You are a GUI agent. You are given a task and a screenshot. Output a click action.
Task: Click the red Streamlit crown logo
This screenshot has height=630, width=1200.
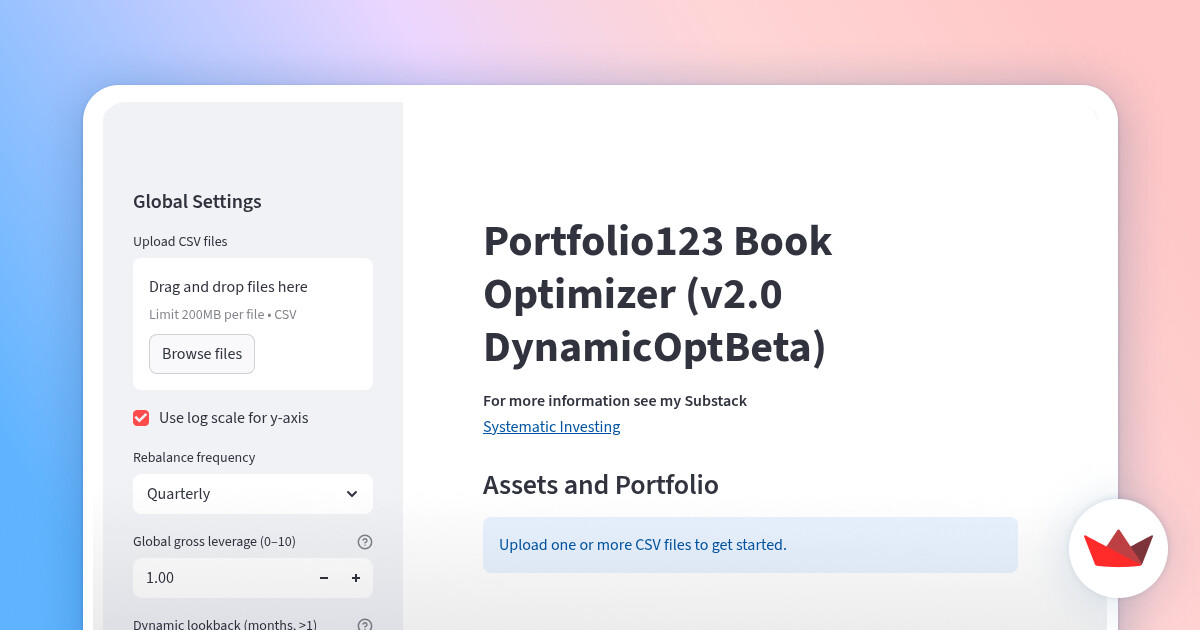(1118, 548)
